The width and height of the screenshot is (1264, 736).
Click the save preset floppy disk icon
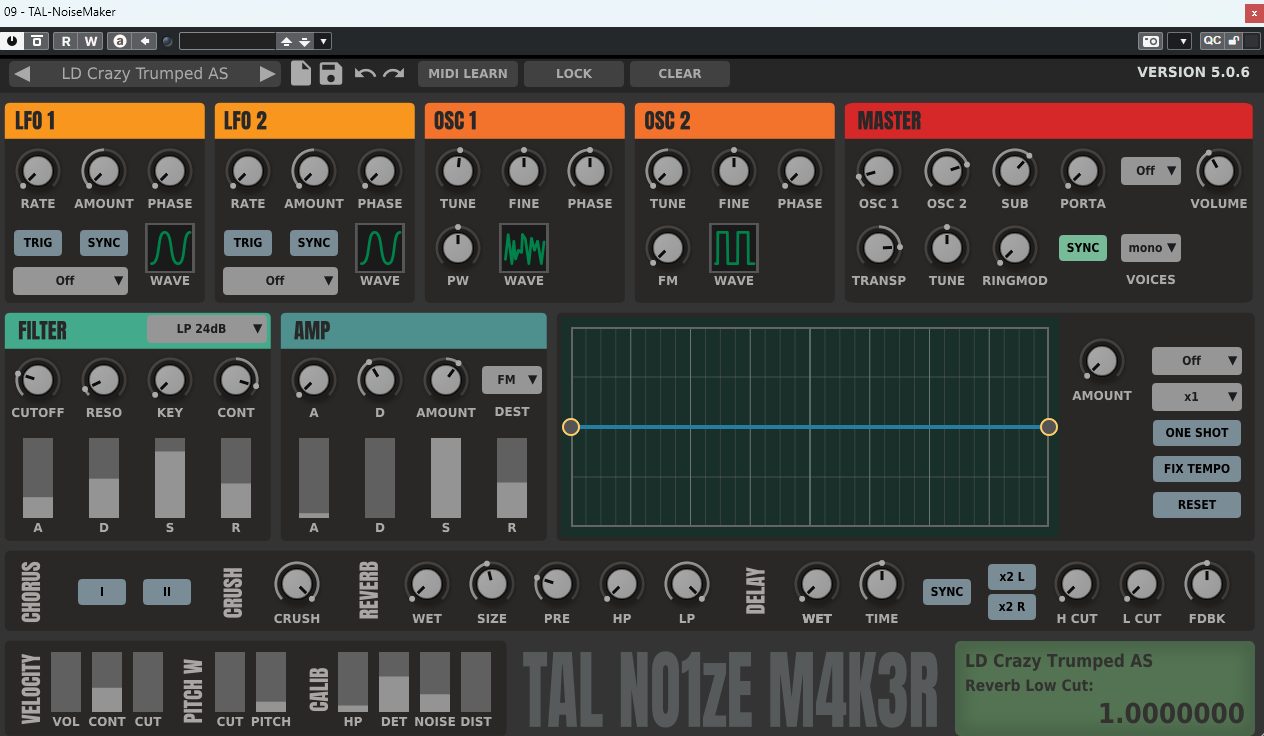tap(331, 73)
